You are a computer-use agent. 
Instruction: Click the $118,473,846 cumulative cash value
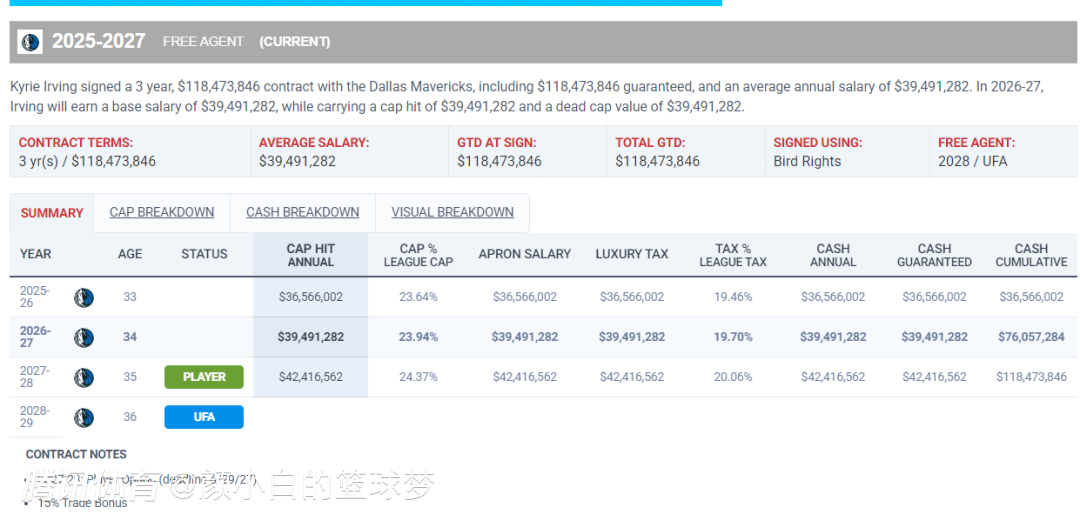click(1031, 377)
